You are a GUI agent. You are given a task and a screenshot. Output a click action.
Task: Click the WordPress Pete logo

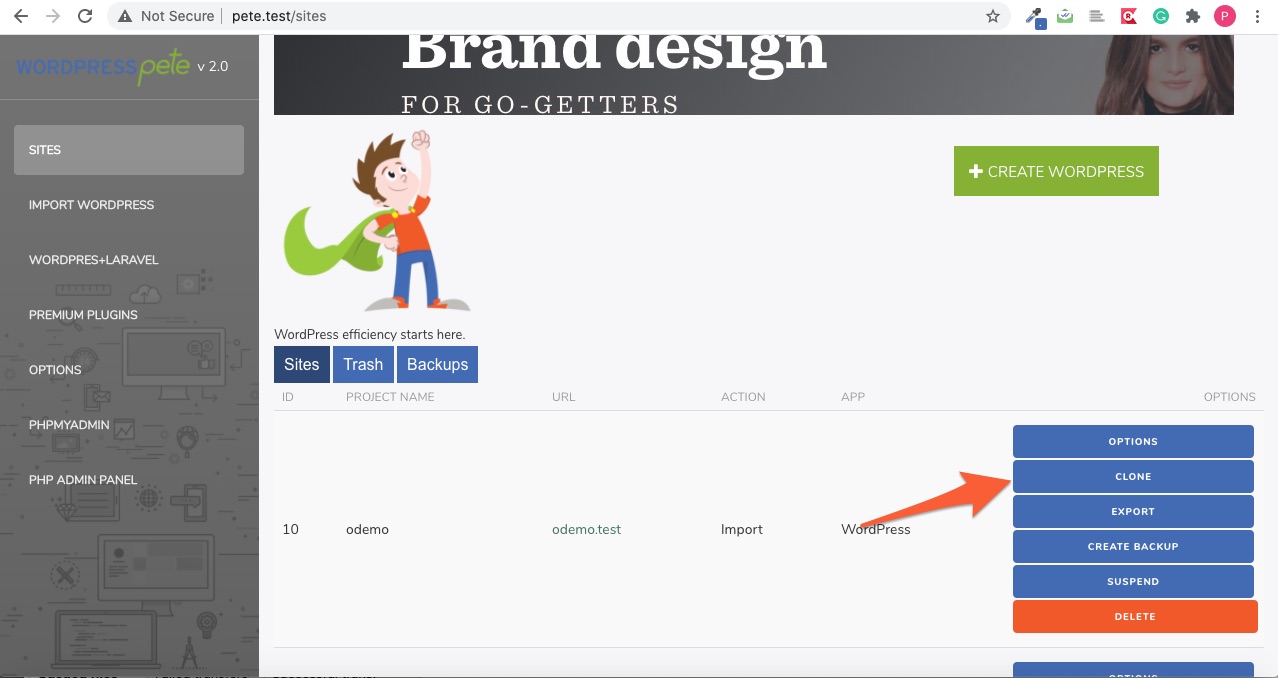click(103, 67)
